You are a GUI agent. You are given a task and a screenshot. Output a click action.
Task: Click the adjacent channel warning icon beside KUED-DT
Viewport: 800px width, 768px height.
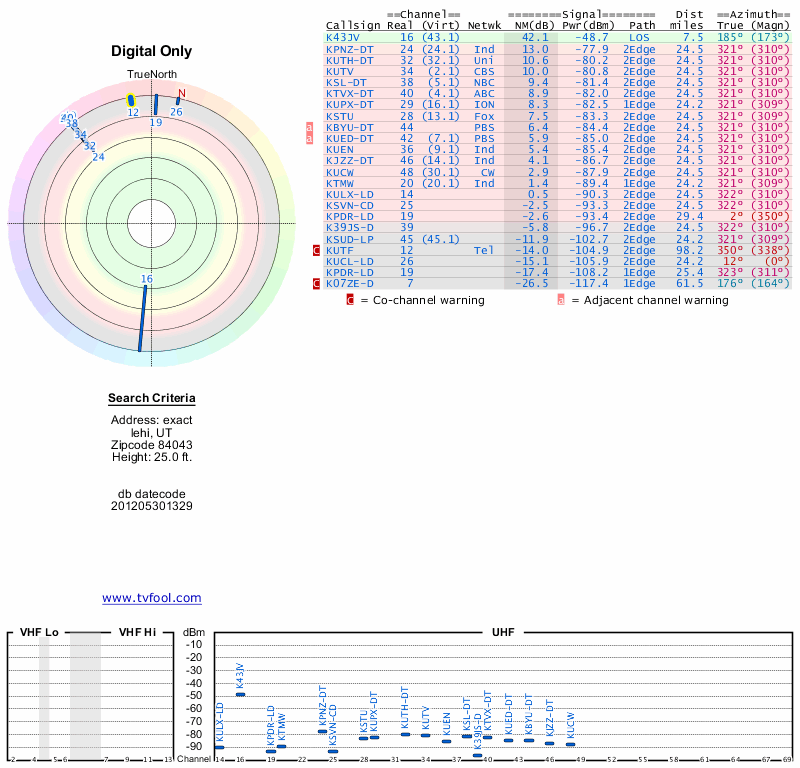tap(309, 138)
